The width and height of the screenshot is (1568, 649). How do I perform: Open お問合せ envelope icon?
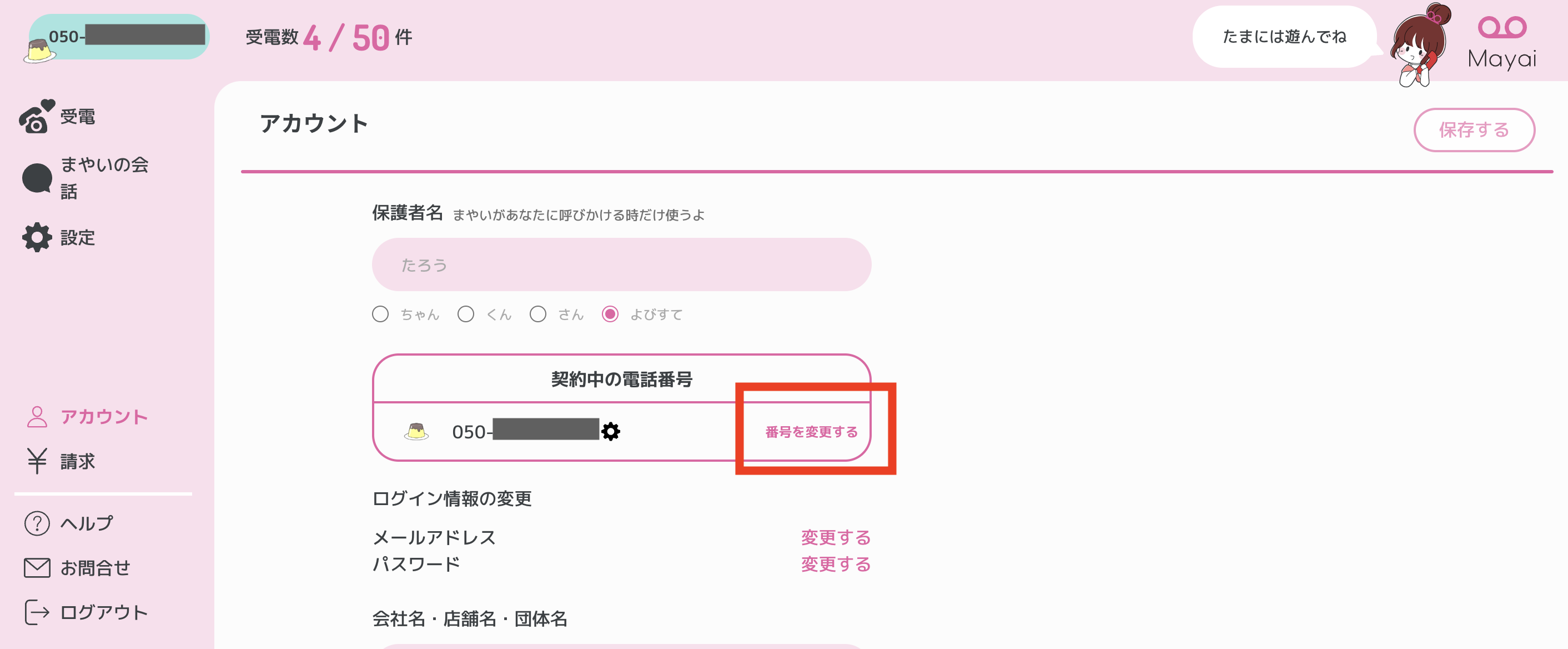(x=37, y=568)
